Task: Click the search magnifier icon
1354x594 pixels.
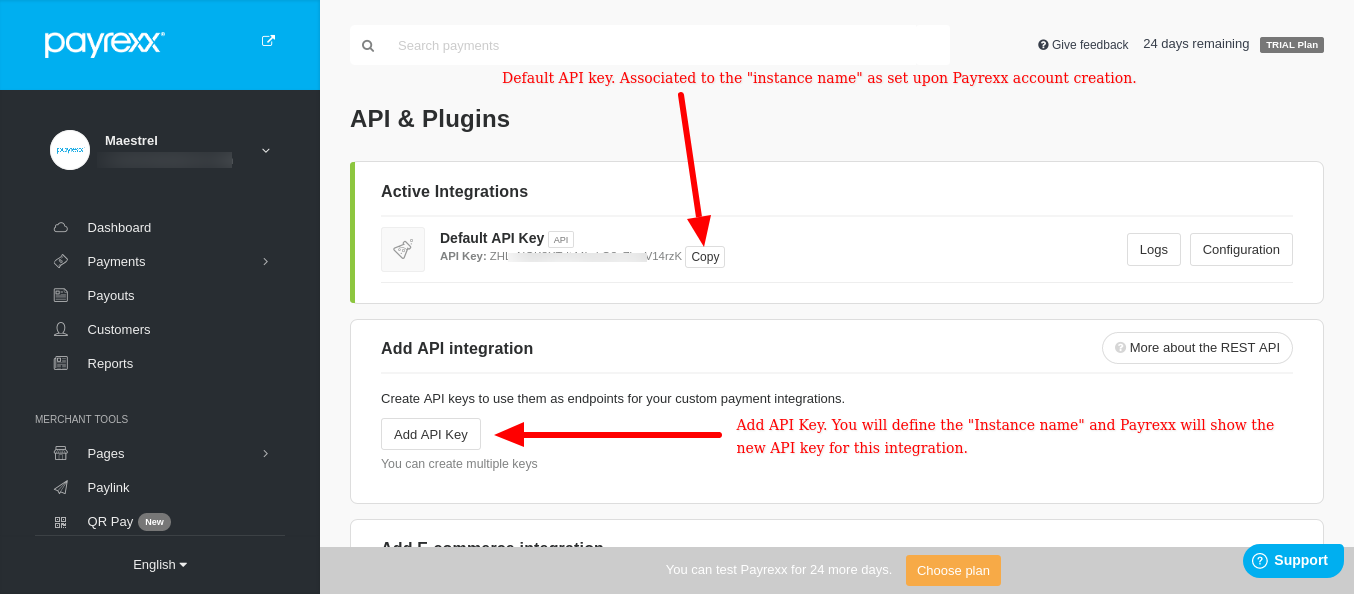Action: pyautogui.click(x=368, y=46)
